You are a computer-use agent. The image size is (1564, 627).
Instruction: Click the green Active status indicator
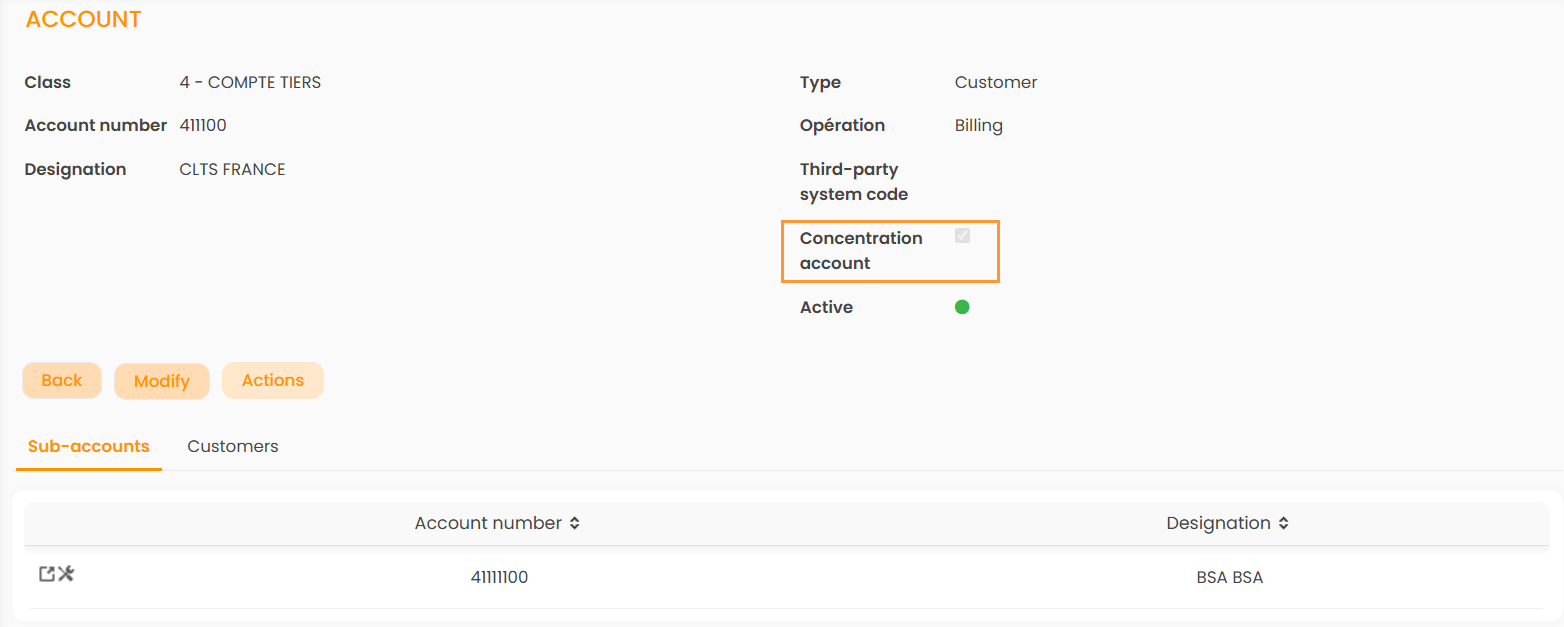962,307
